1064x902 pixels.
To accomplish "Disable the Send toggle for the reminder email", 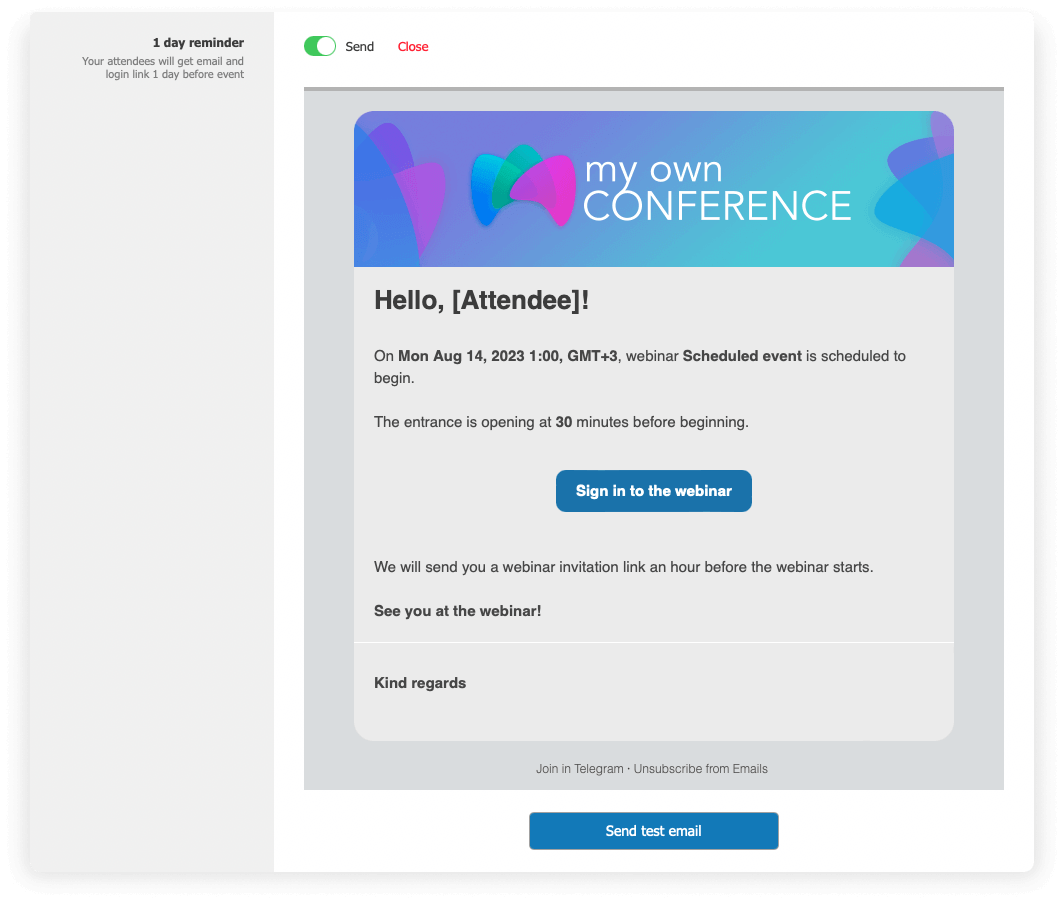I will point(319,46).
